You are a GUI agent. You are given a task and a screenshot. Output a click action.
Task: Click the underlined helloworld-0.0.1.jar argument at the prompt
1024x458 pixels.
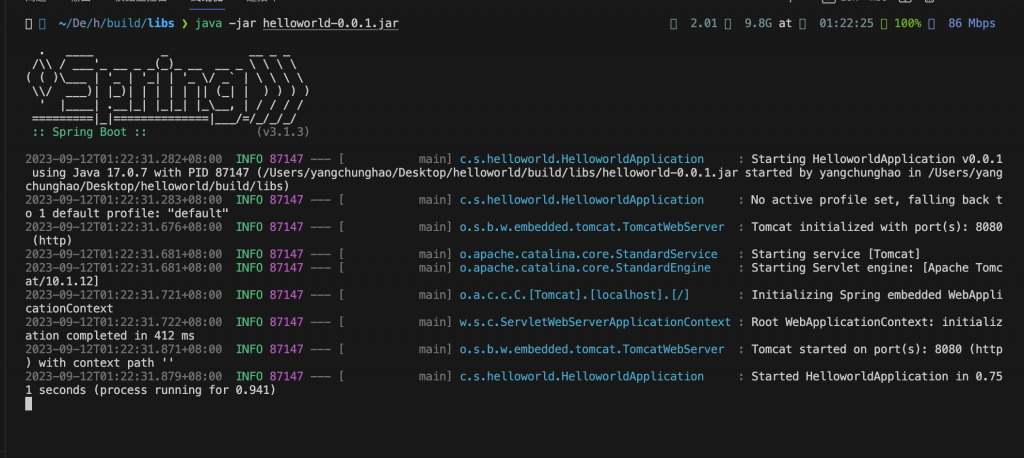[330, 24]
